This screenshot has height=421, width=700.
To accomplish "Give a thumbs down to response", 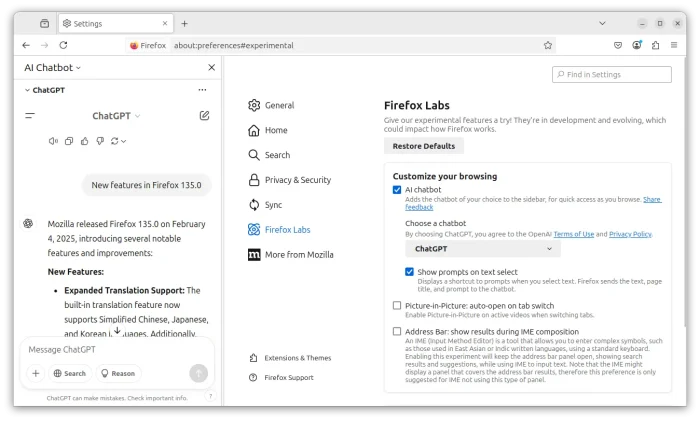I will (100, 141).
